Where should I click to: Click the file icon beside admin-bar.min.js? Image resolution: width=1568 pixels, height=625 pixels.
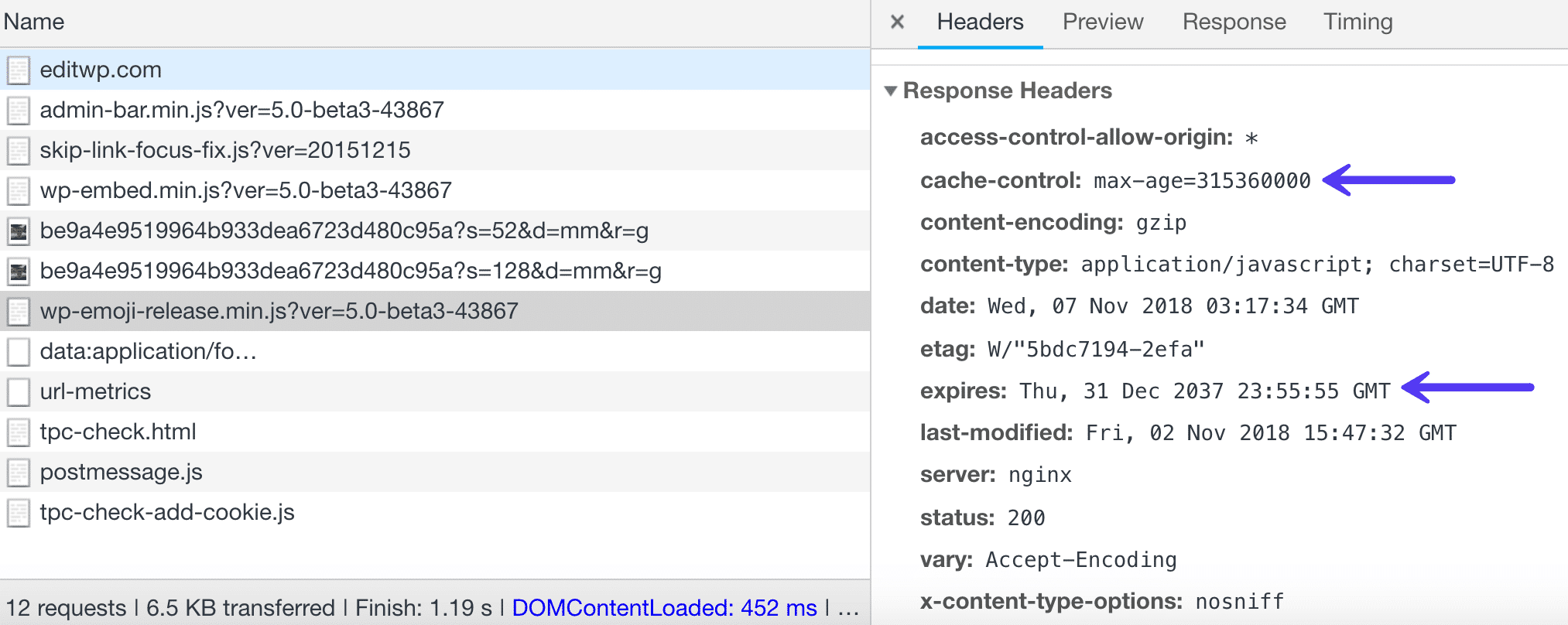19,111
